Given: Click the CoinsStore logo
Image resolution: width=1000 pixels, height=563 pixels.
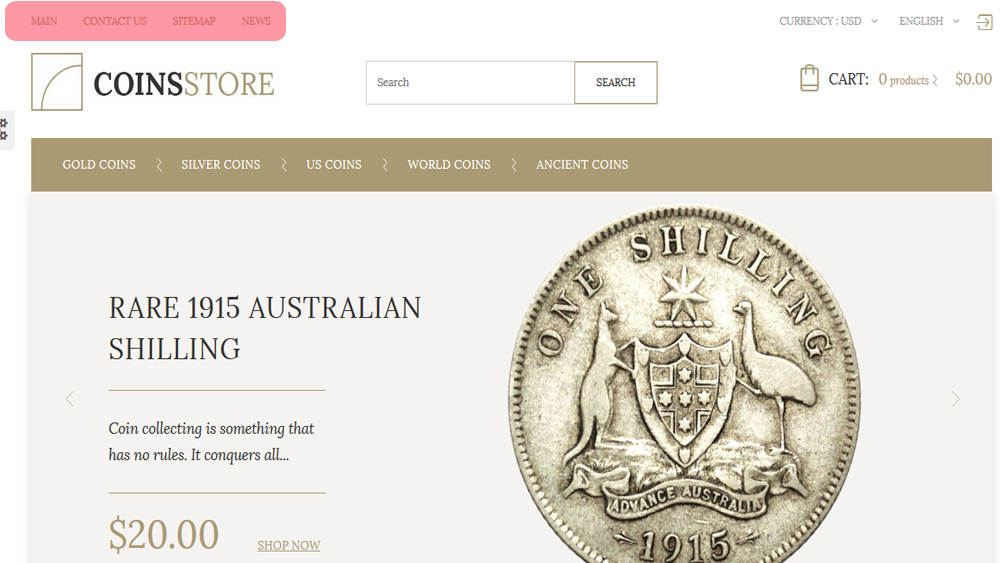Looking at the screenshot, I should pos(153,82).
